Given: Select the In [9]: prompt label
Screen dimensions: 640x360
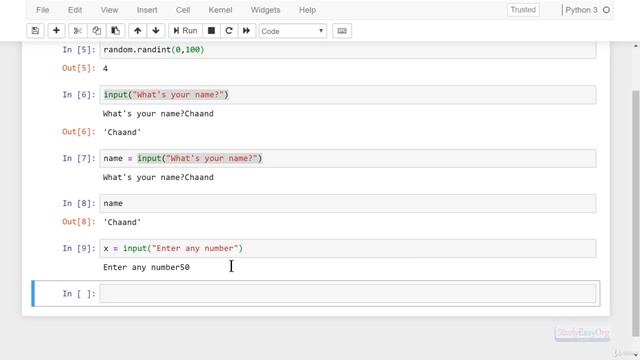Looking at the screenshot, I should [x=79, y=248].
